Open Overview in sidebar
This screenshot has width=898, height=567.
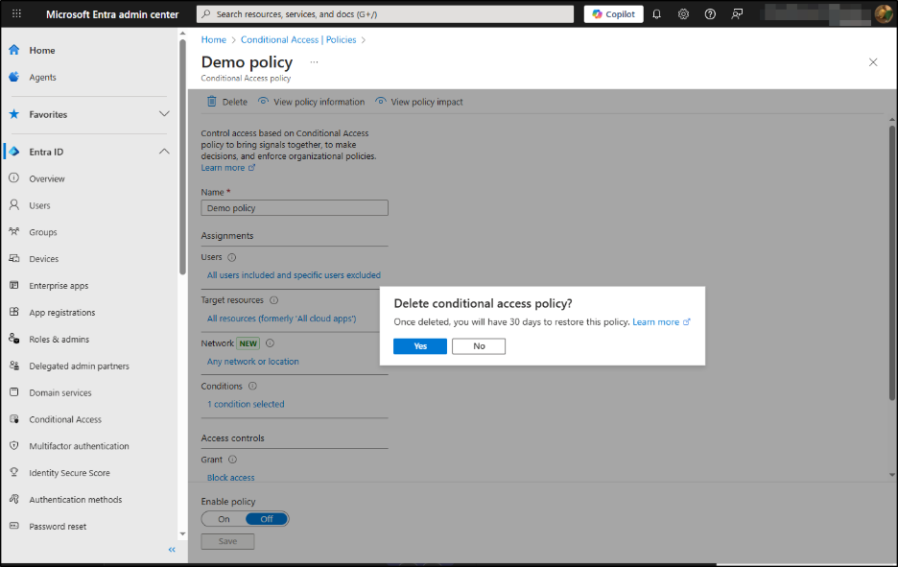click(x=47, y=179)
